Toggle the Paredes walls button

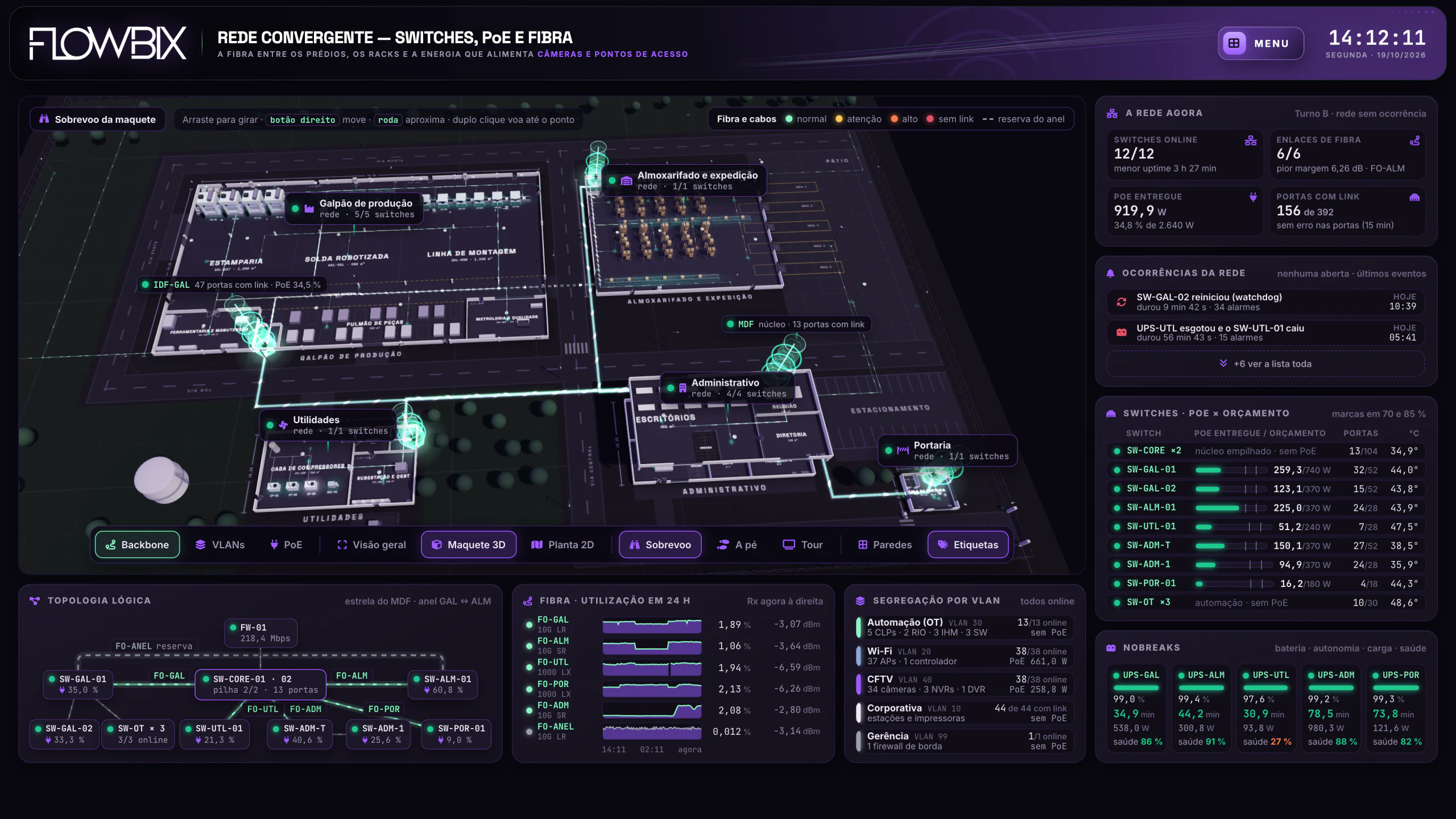tap(885, 545)
